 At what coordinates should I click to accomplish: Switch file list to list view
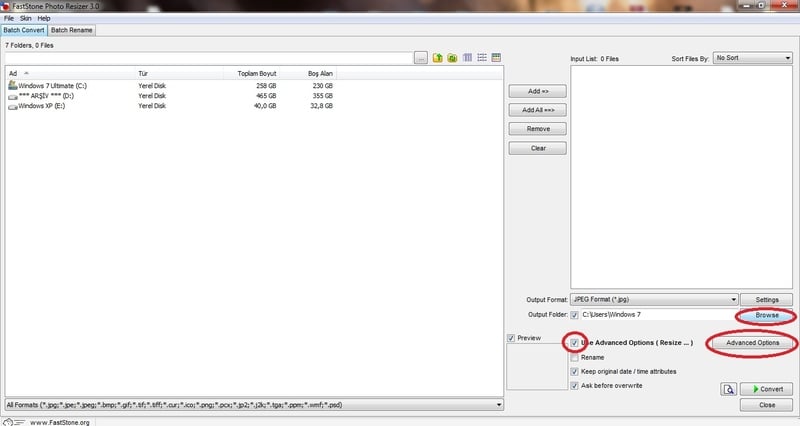pyautogui.click(x=482, y=58)
